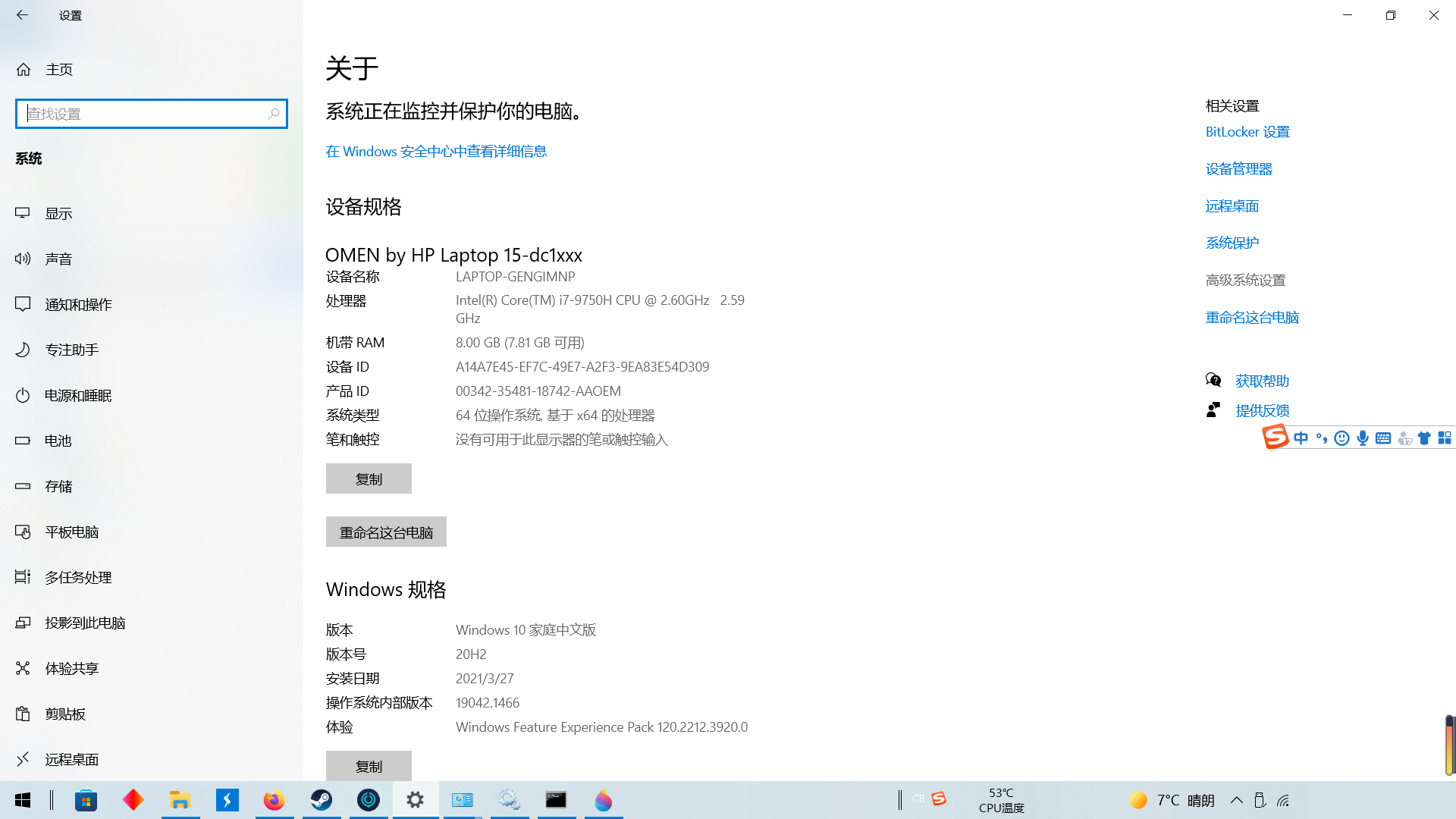Open the 显示 settings page

[x=152, y=213]
